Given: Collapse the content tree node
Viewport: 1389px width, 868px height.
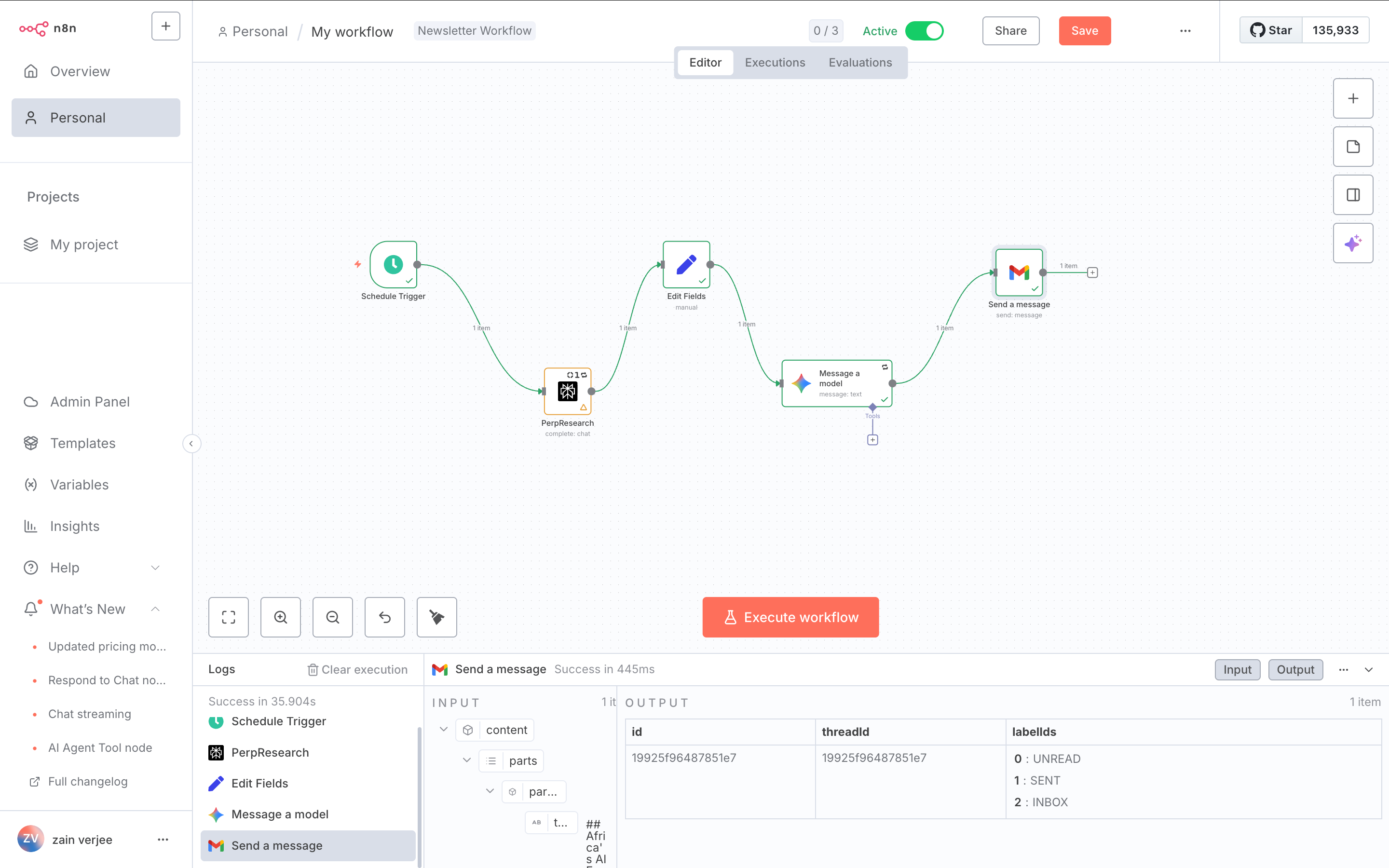Looking at the screenshot, I should coord(444,730).
